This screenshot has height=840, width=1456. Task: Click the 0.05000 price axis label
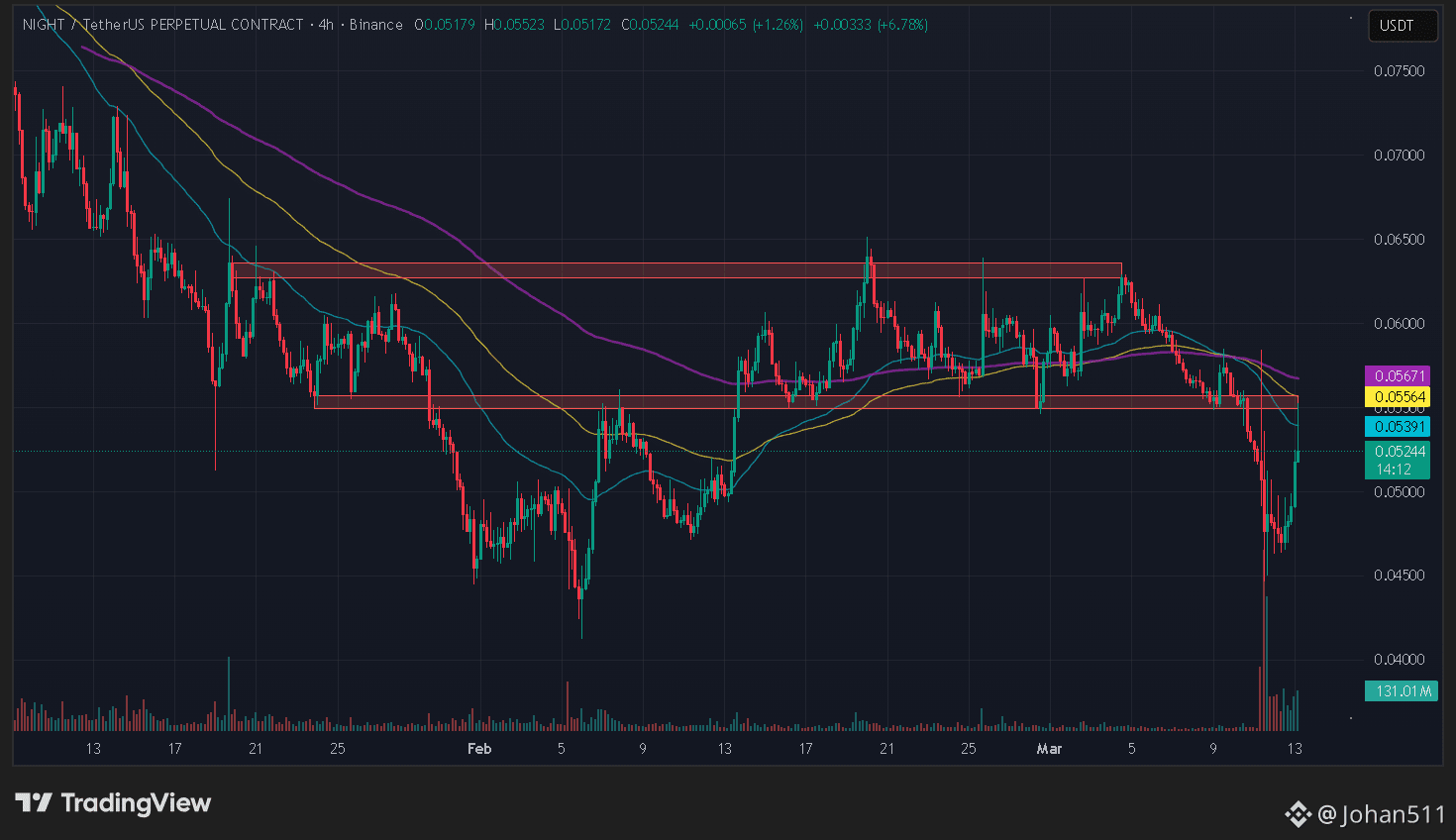[x=1399, y=492]
